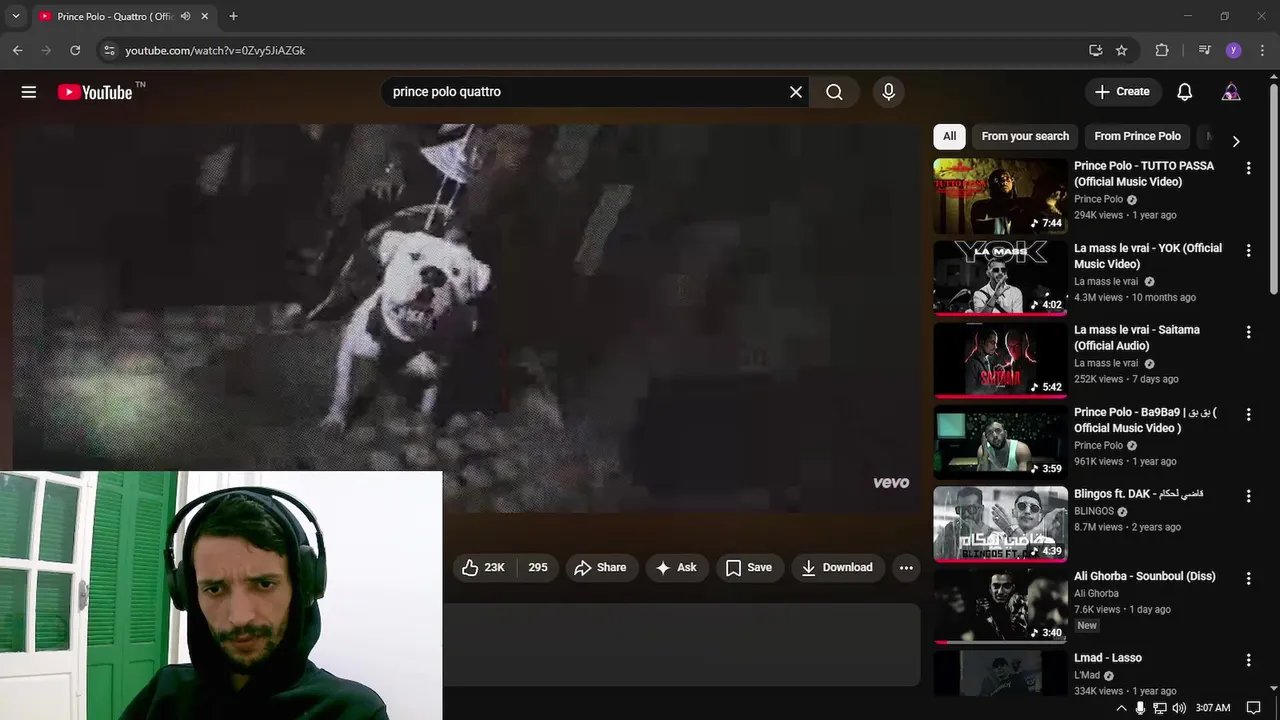Visit the BLINGOS channel name
Image resolution: width=1280 pixels, height=720 pixels.
pyautogui.click(x=1094, y=511)
